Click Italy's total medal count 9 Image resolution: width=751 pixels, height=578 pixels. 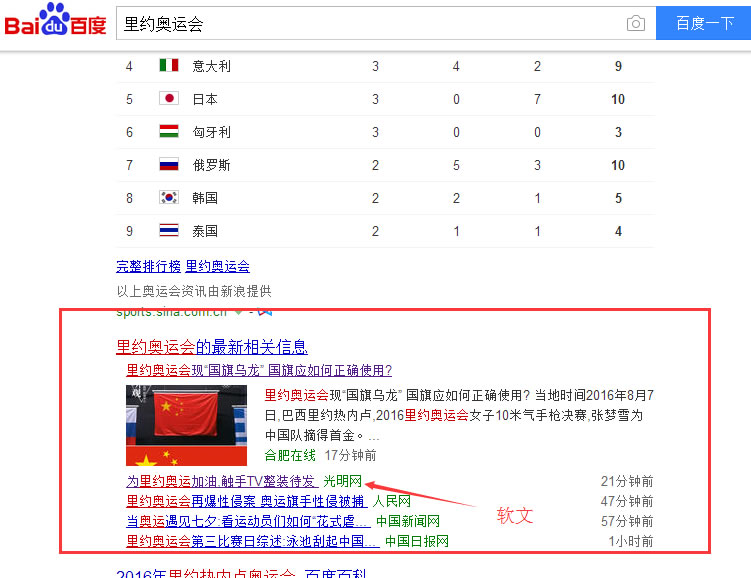[618, 66]
